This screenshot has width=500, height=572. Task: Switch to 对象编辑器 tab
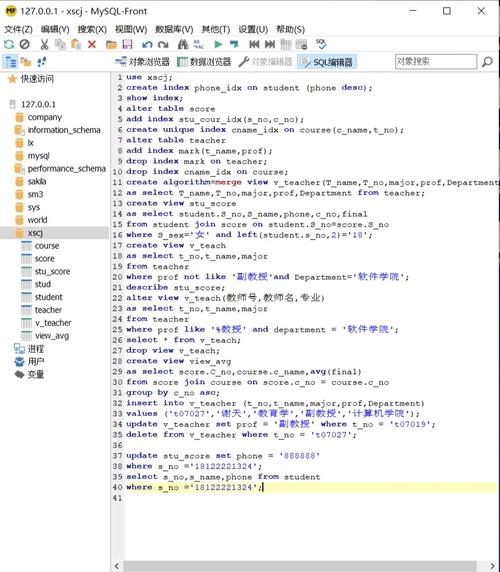click(265, 62)
